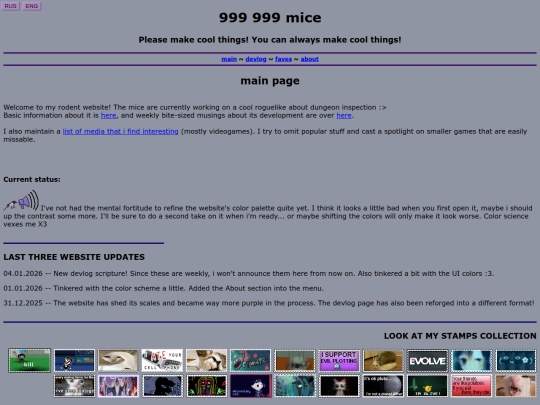Visit the about page
Screen dimensions: 540x405
[x=310, y=59]
